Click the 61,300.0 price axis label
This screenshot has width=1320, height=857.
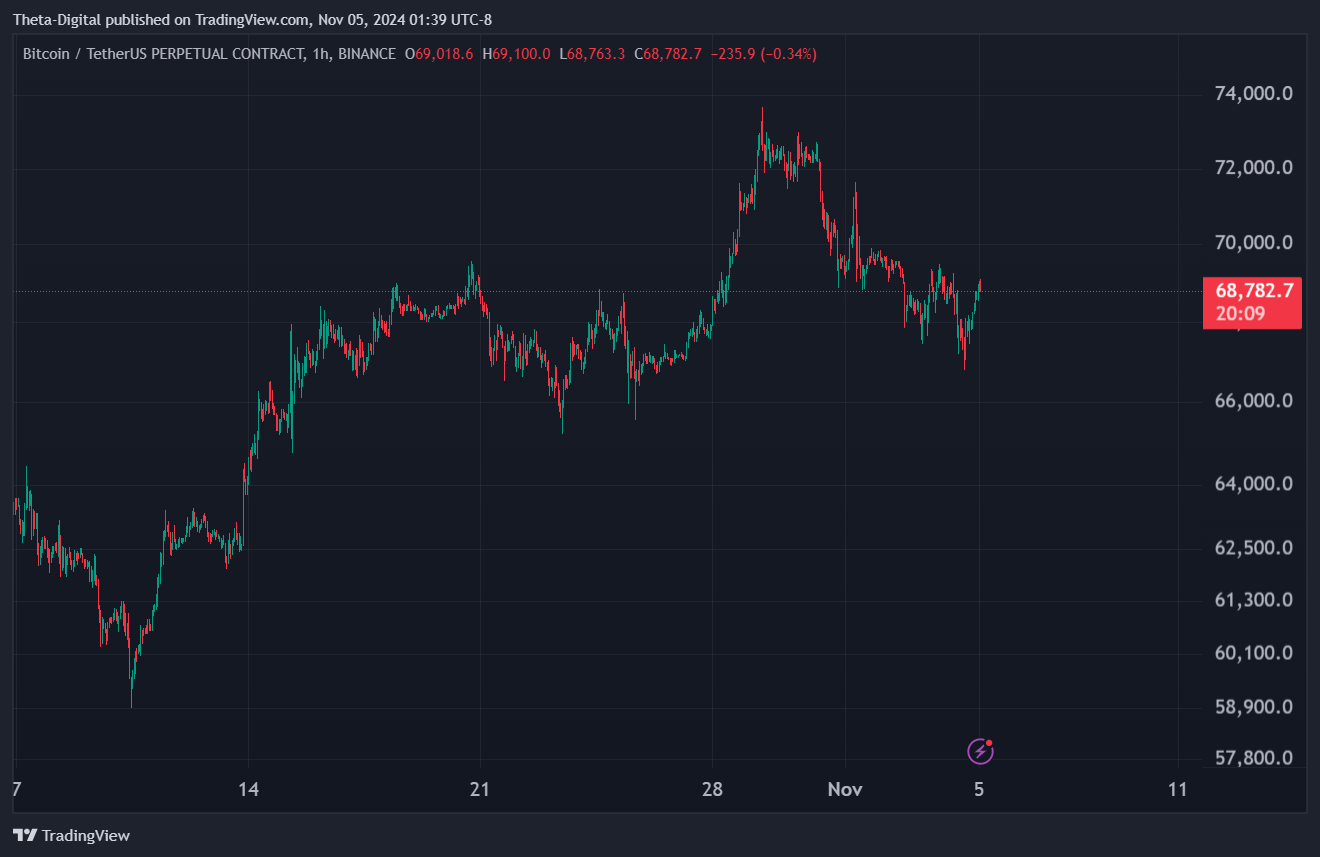point(1254,599)
